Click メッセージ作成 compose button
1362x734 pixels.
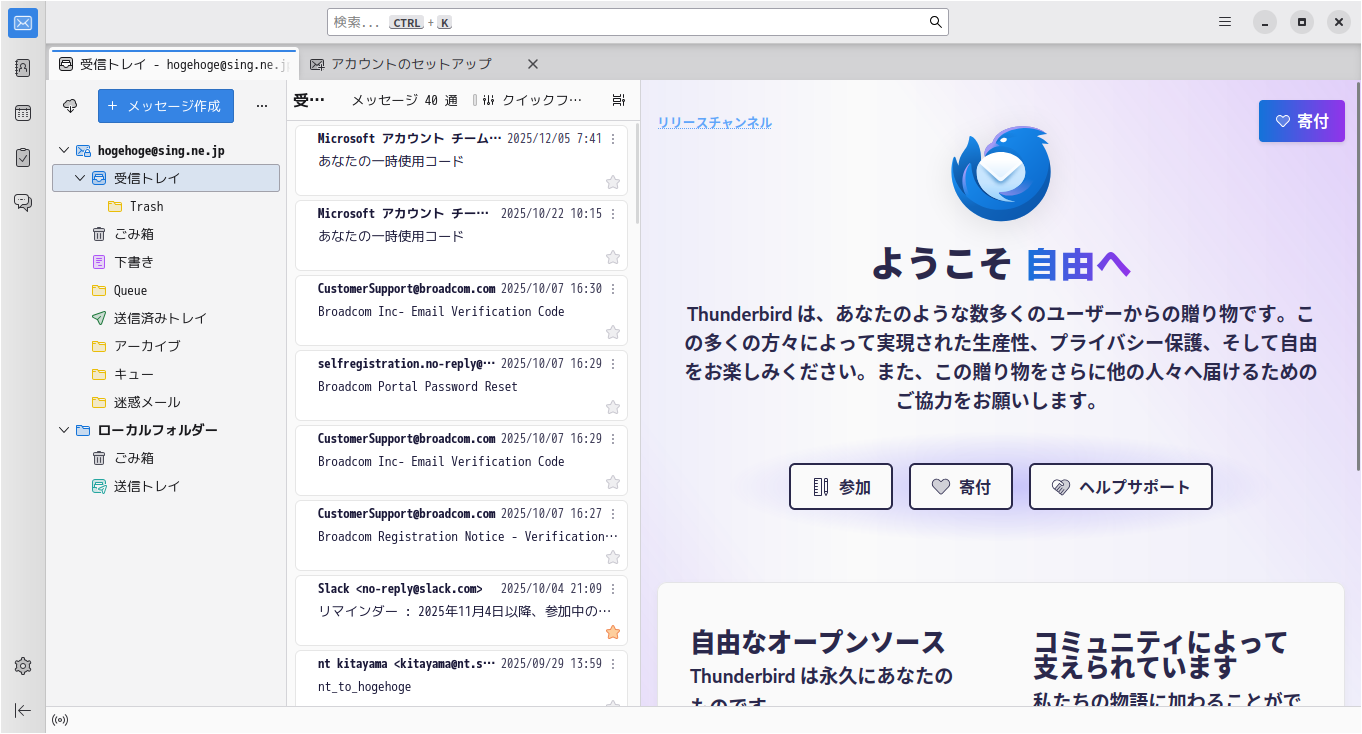click(166, 106)
